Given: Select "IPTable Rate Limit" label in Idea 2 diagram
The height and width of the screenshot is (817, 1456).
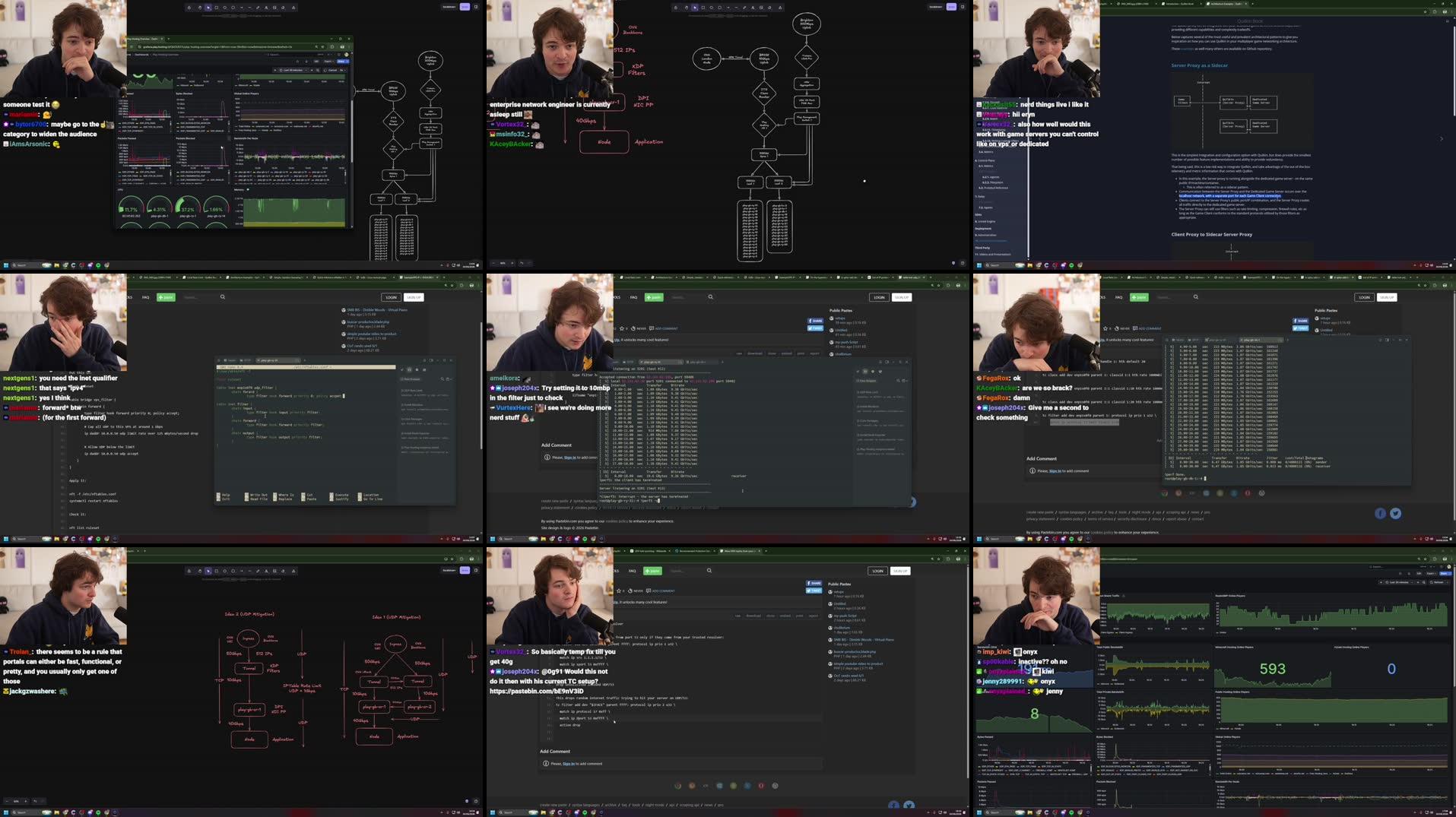Looking at the screenshot, I should [303, 686].
